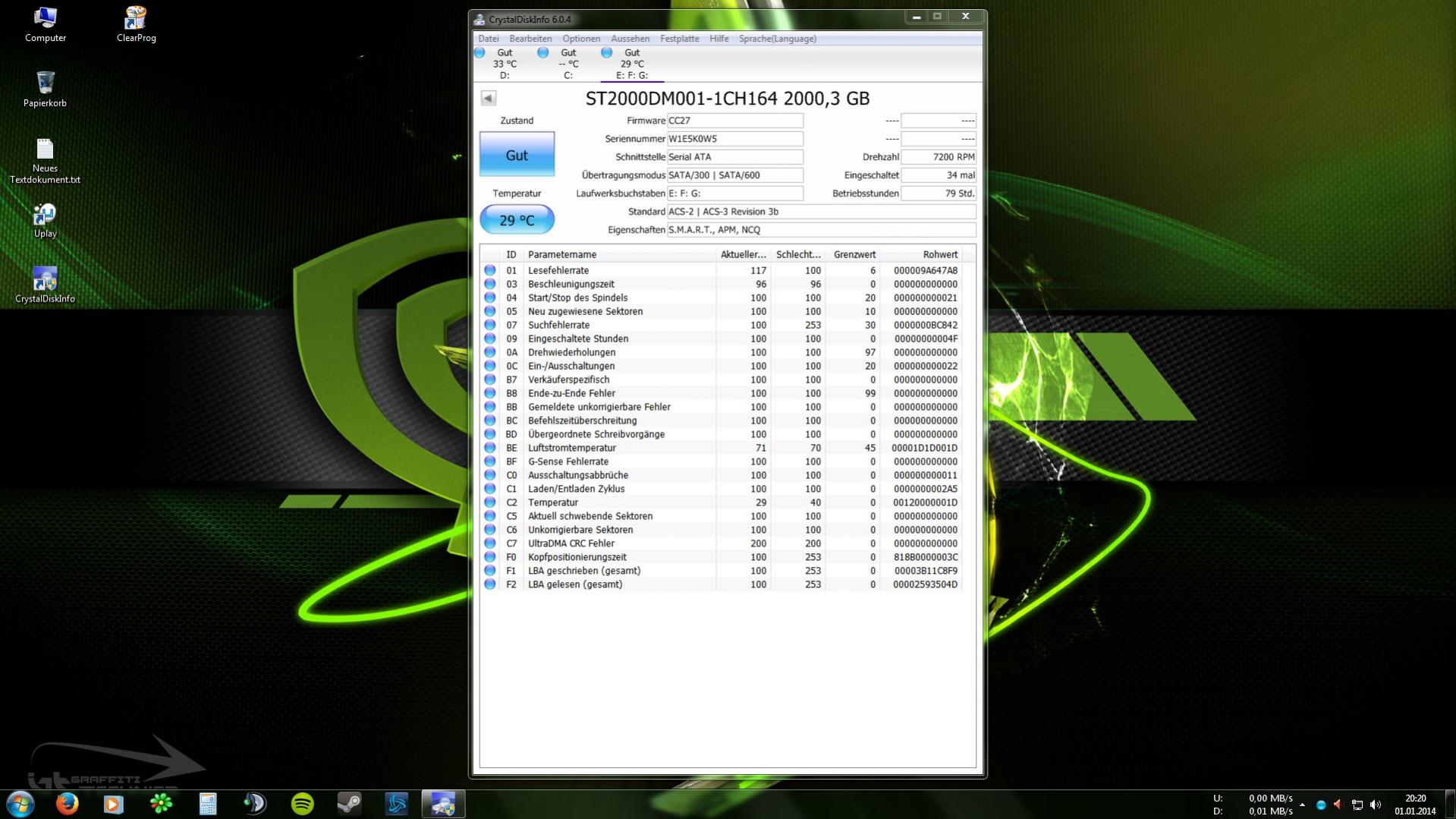This screenshot has height=819, width=1456.
Task: Open the Aussehen menu
Action: [x=630, y=39]
